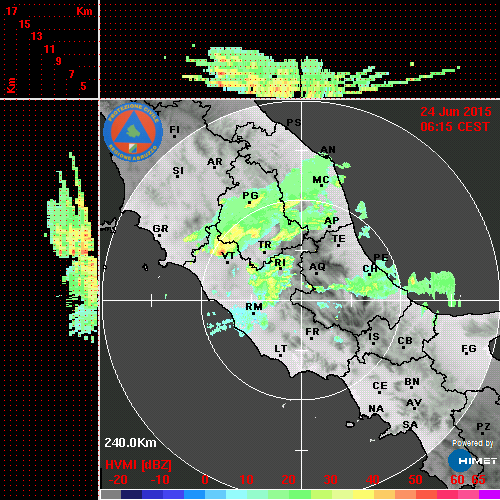The width and height of the screenshot is (500, 500).
Task: Click the 17 Km altitude scale label
Action: tap(11, 11)
